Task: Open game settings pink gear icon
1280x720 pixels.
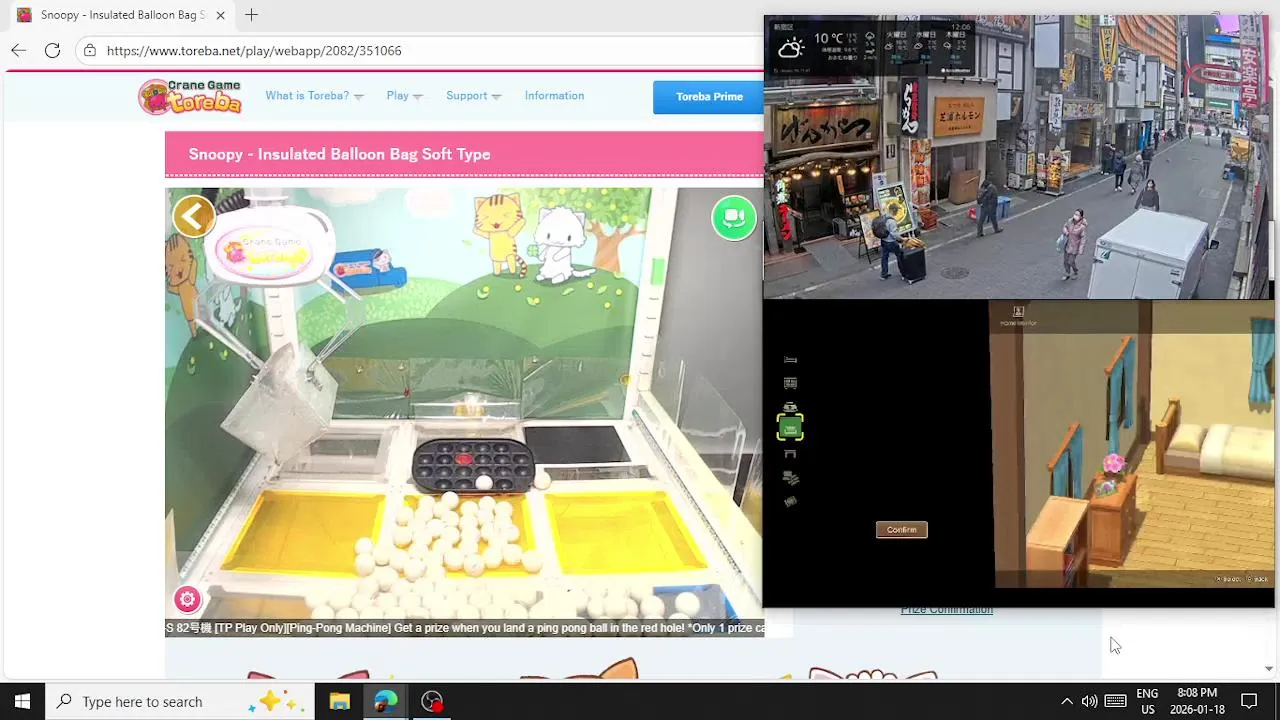Action: (187, 599)
